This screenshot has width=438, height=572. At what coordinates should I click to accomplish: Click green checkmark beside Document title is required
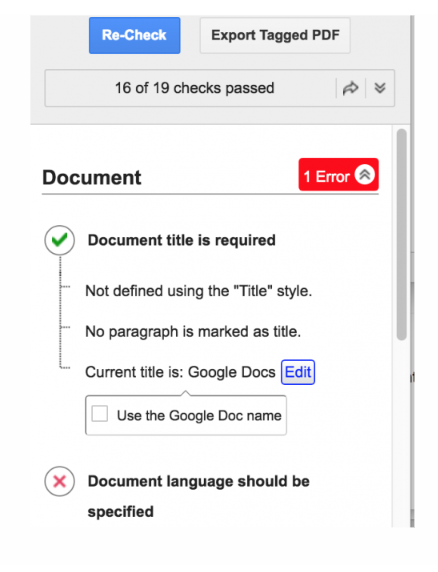[59, 240]
